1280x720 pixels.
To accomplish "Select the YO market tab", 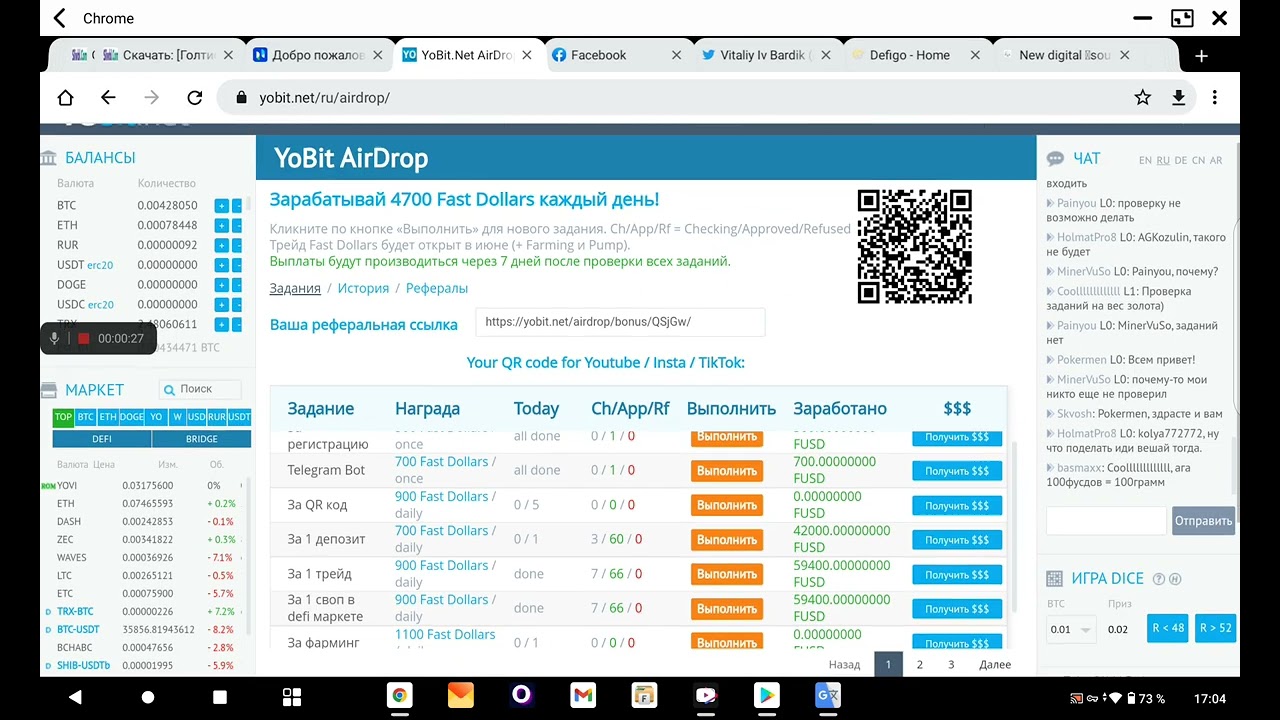I will pos(156,417).
